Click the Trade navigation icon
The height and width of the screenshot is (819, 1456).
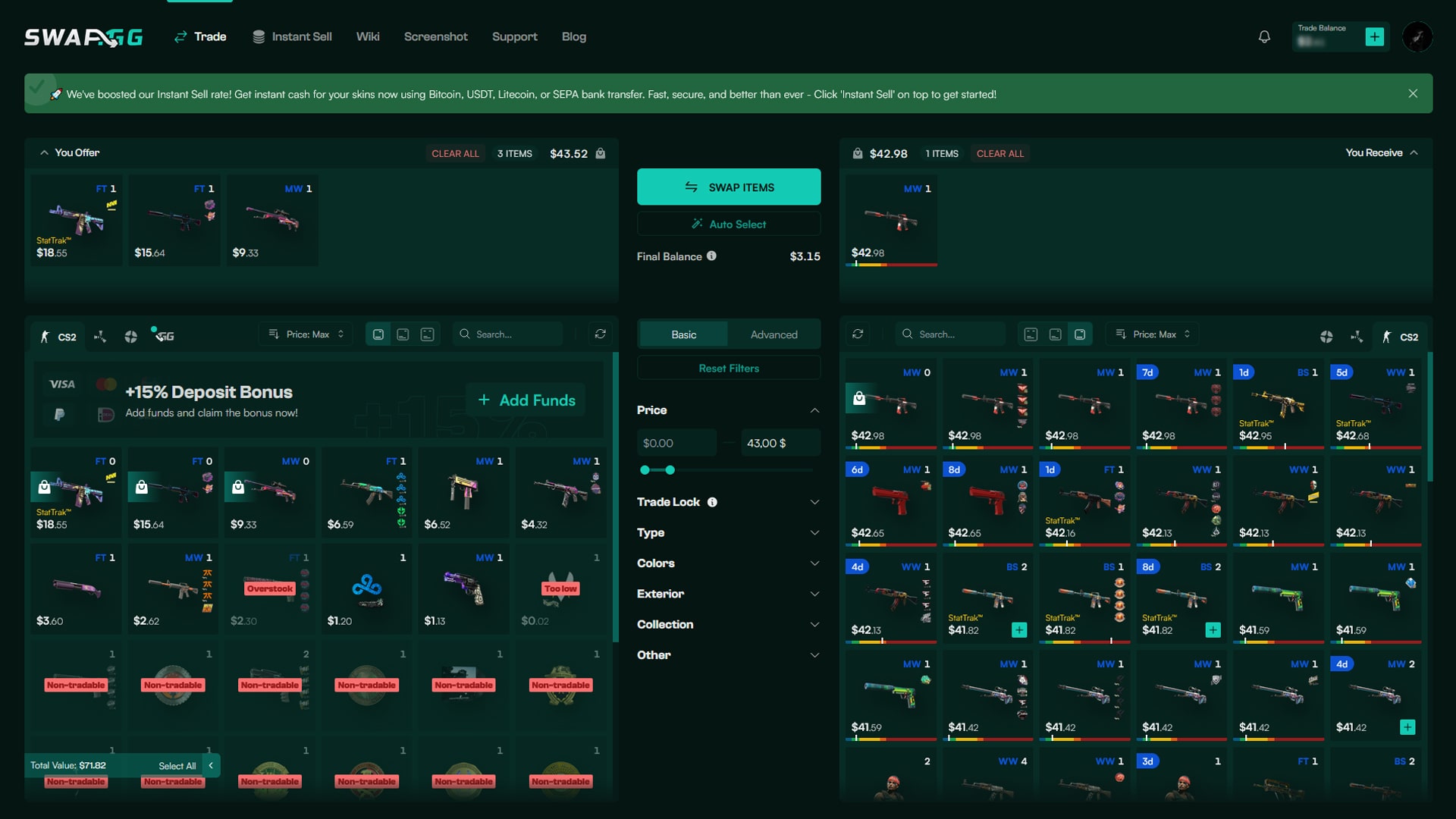[180, 37]
